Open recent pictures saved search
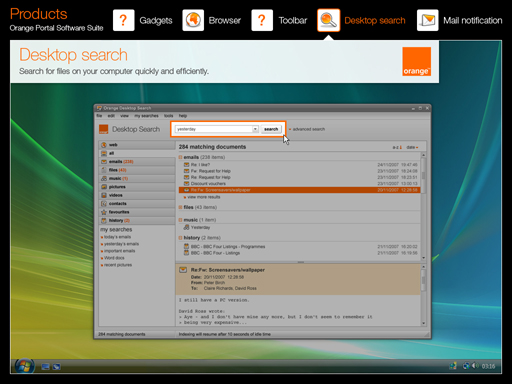The height and width of the screenshot is (384, 512). 118,265
